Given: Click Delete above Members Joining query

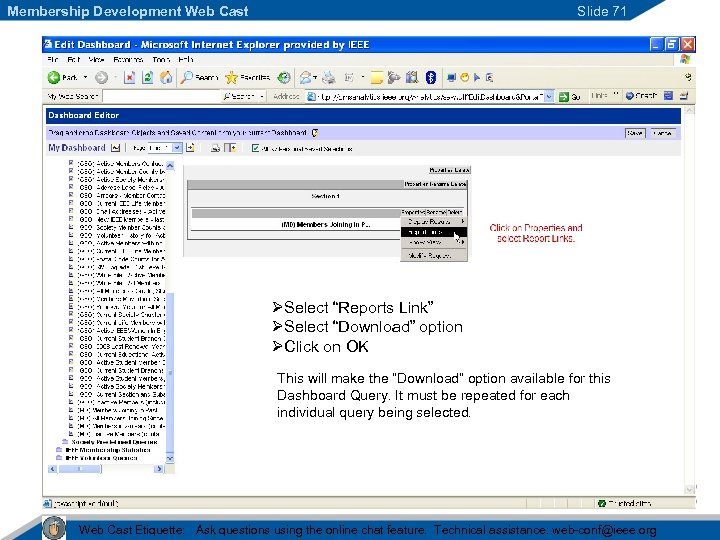Looking at the screenshot, I should (x=454, y=212).
